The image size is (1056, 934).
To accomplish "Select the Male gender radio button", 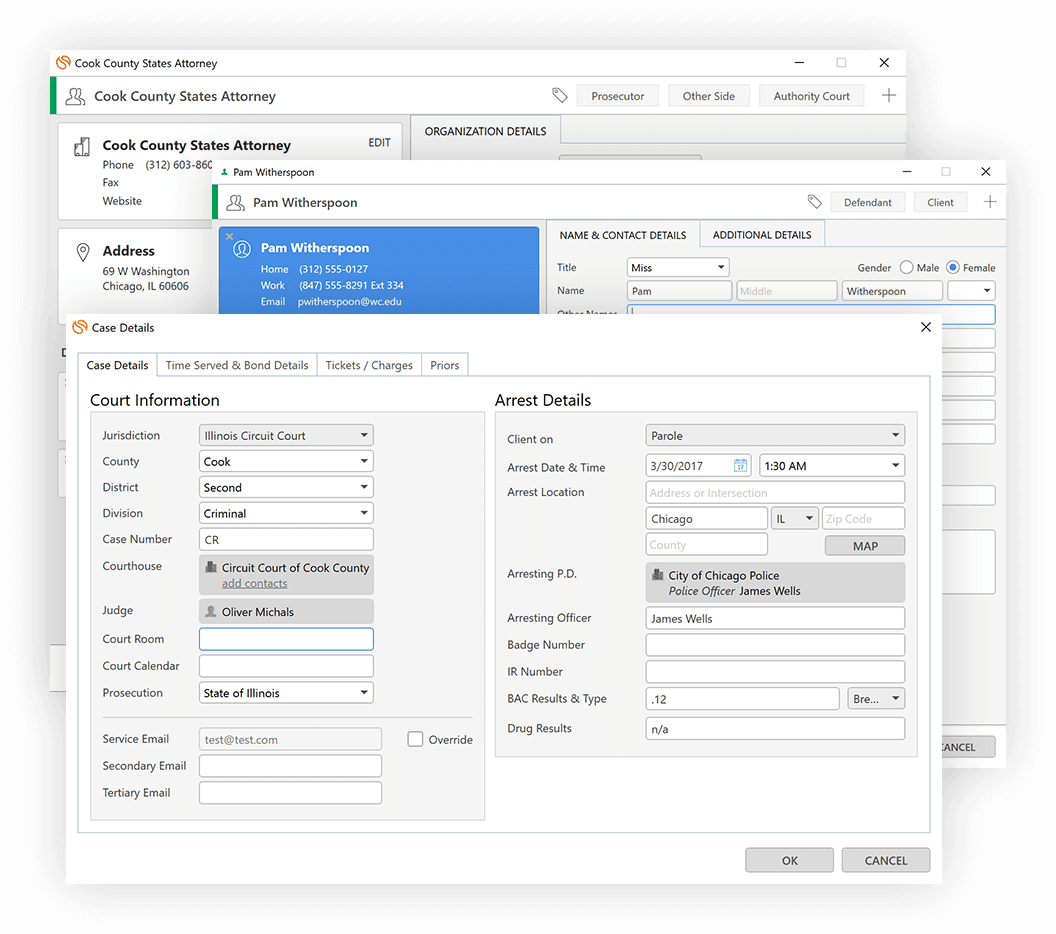I will pyautogui.click(x=907, y=268).
